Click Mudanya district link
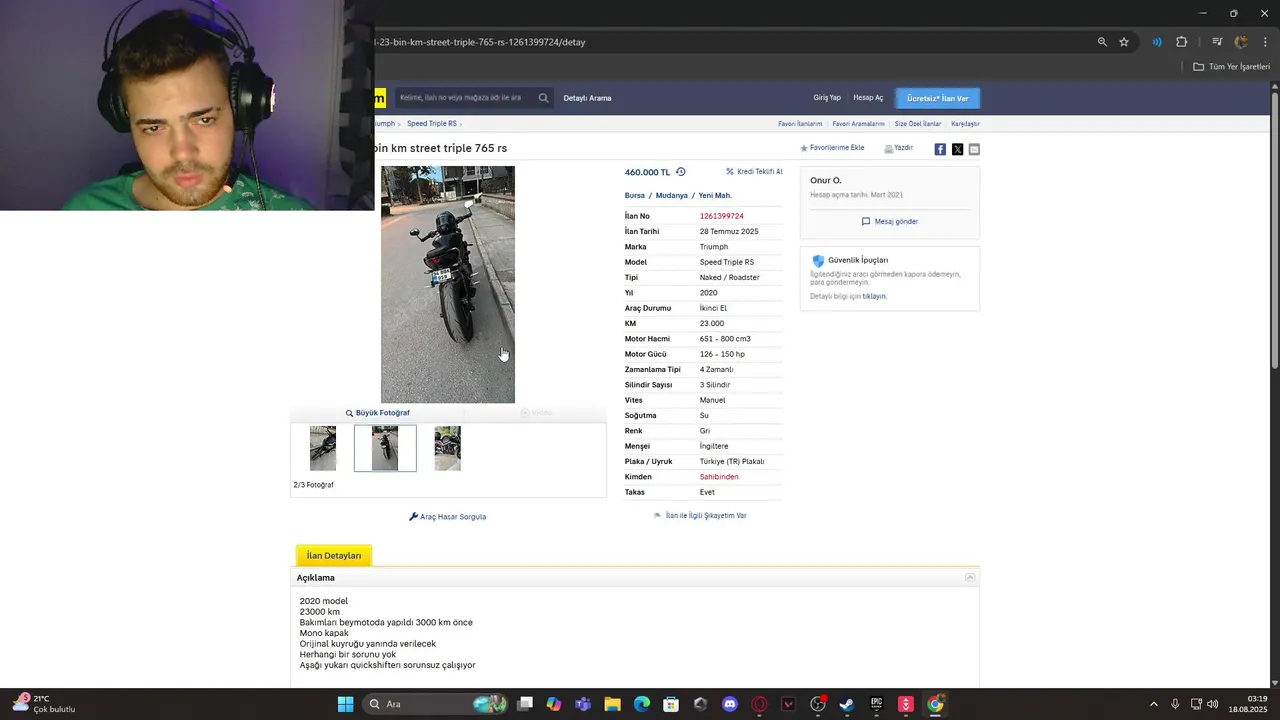 671,196
